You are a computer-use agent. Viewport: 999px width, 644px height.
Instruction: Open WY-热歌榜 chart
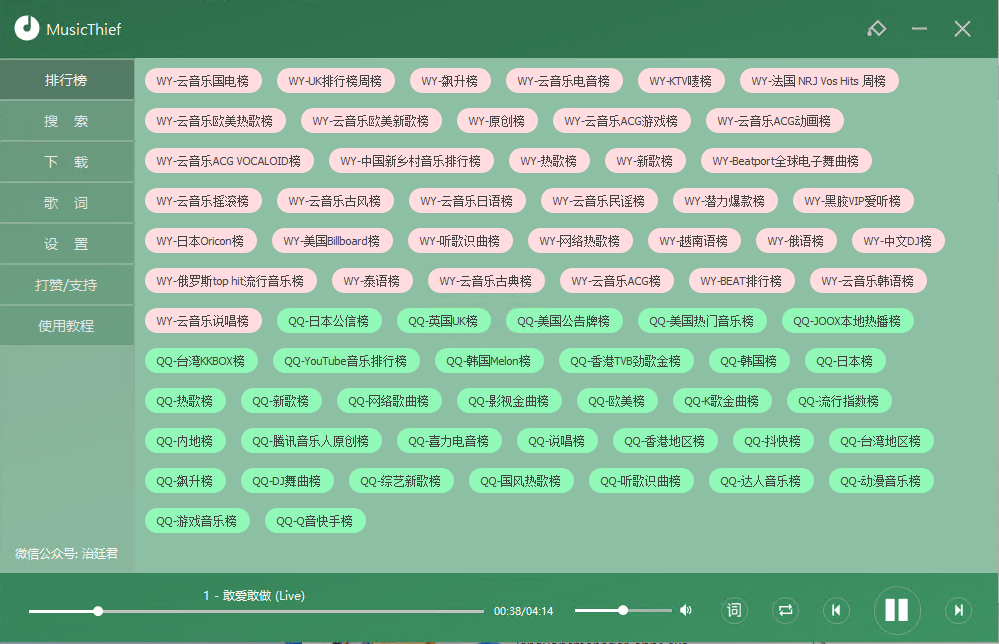click(549, 161)
